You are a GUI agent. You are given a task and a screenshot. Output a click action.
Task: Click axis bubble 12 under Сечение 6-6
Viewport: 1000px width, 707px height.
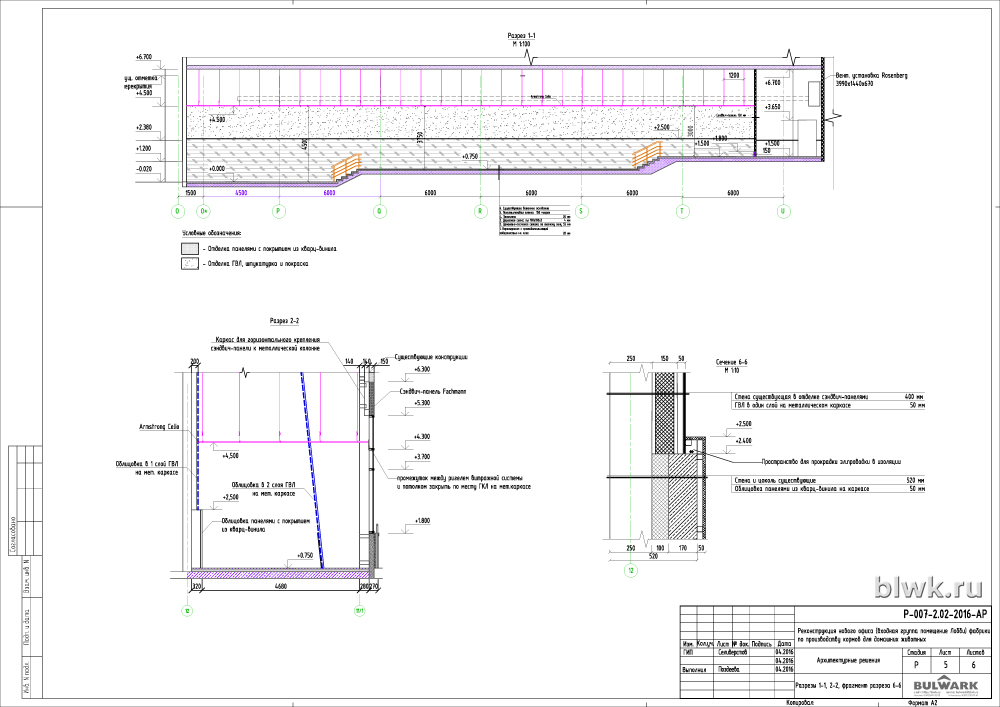[630, 571]
